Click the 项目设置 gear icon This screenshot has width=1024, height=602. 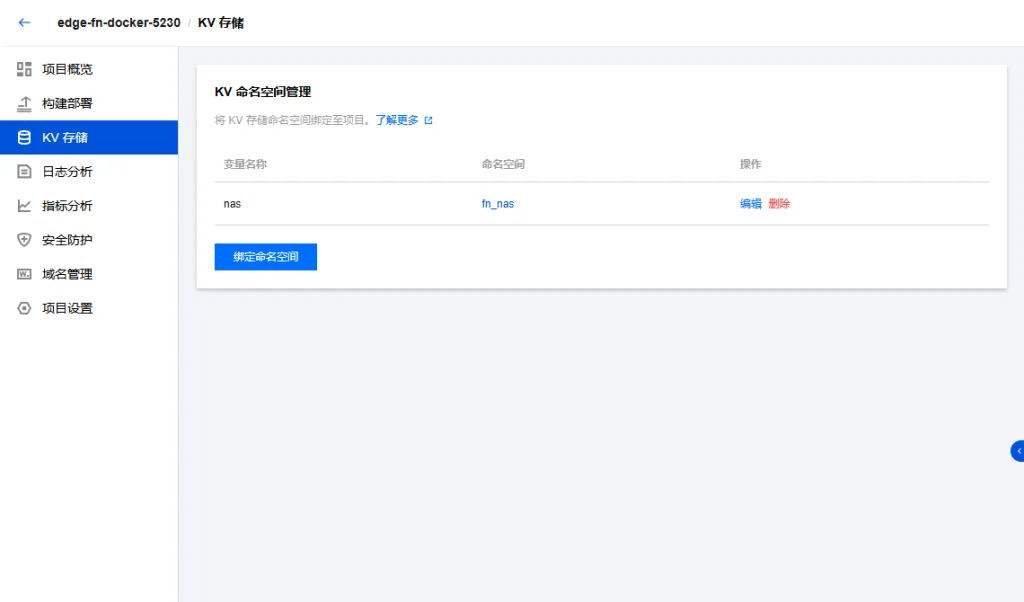click(25, 308)
